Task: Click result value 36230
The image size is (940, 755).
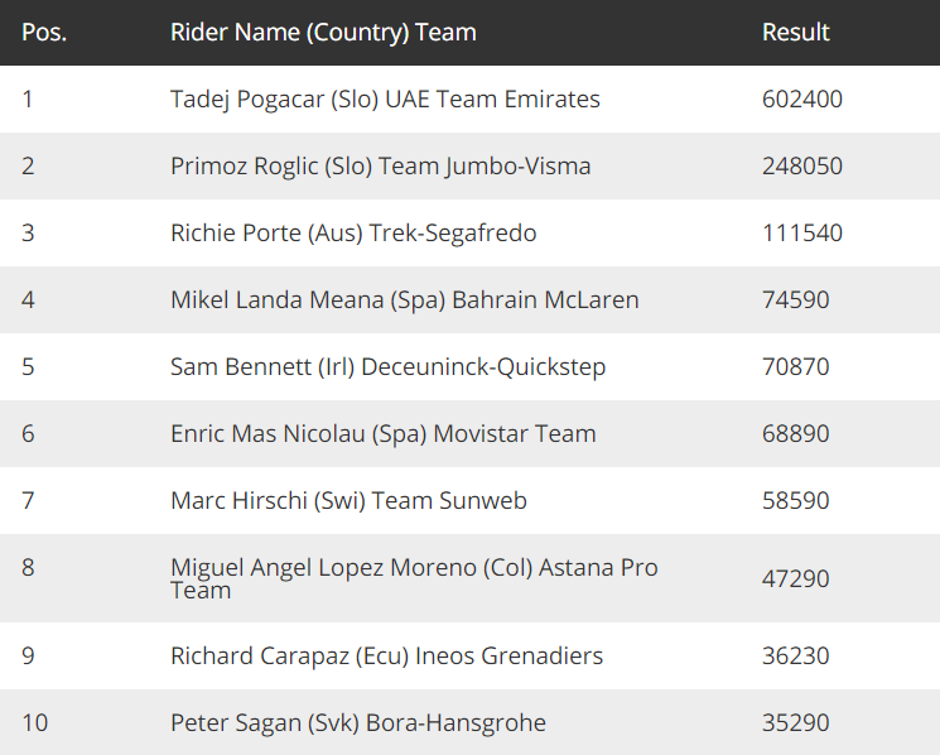Action: [x=795, y=656]
